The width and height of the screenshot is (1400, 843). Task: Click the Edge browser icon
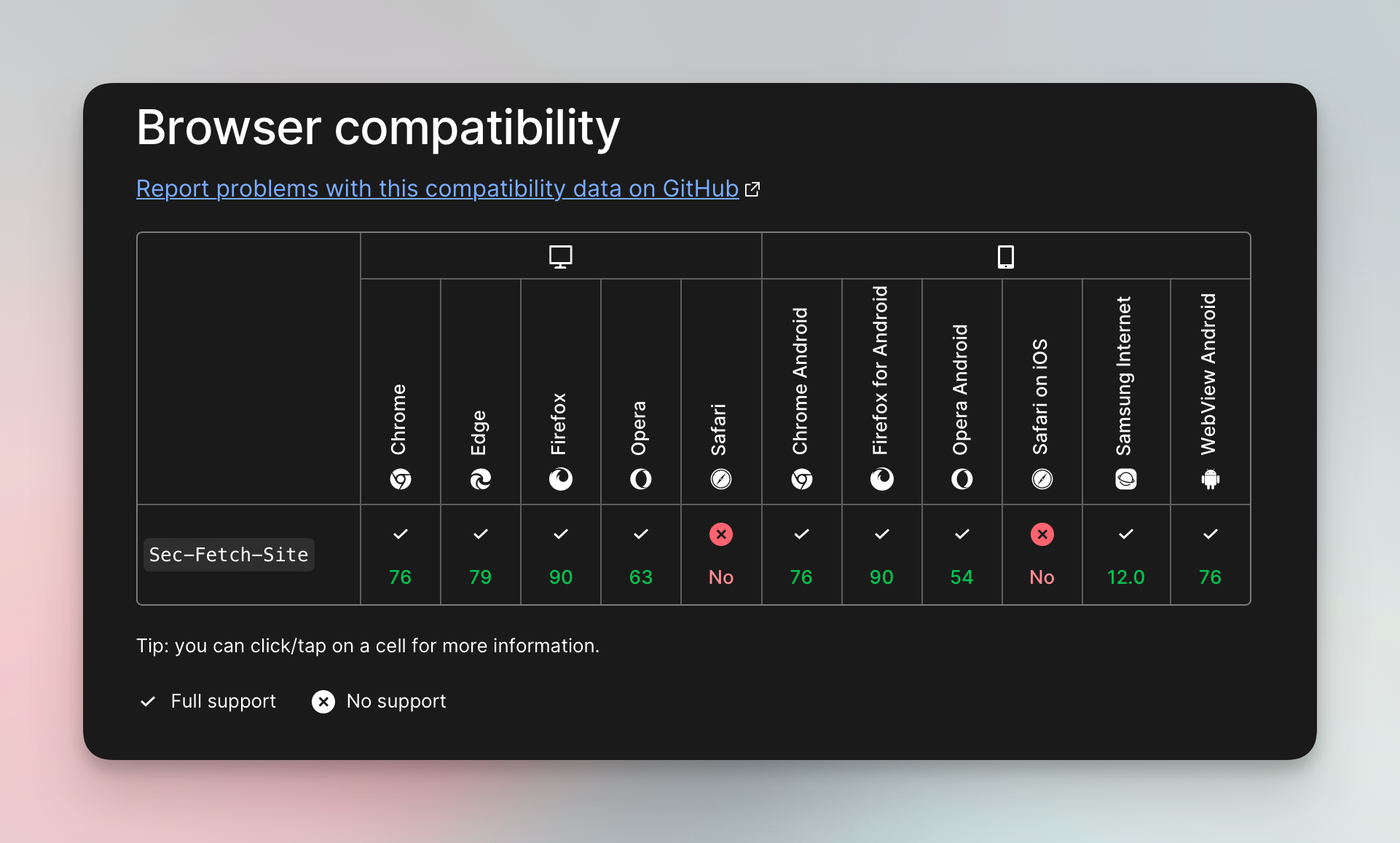click(480, 479)
